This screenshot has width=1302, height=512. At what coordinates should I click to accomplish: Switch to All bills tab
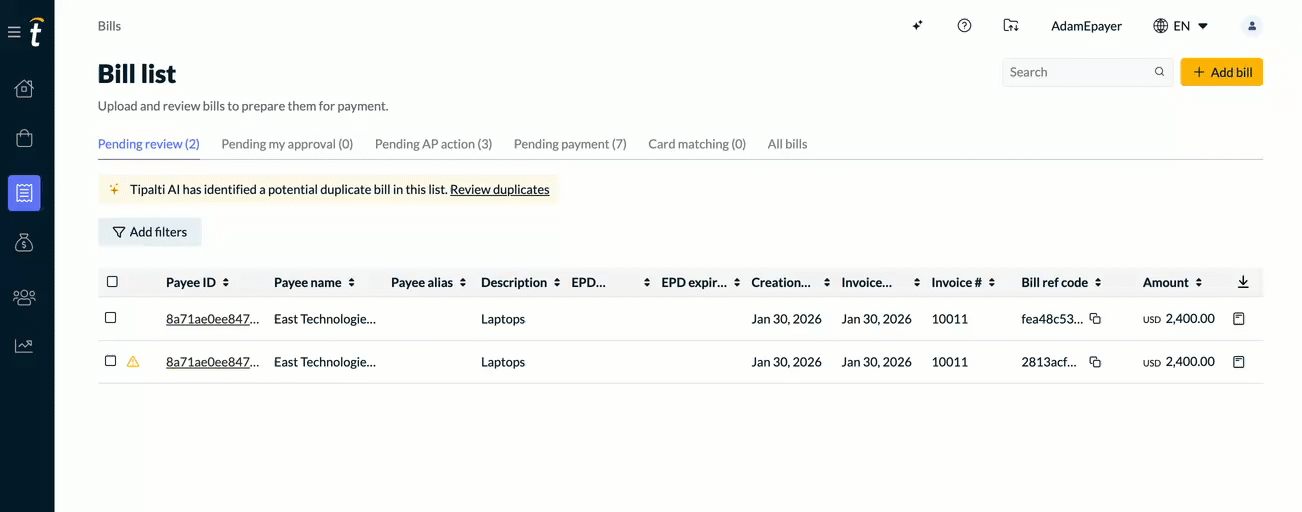click(x=787, y=144)
